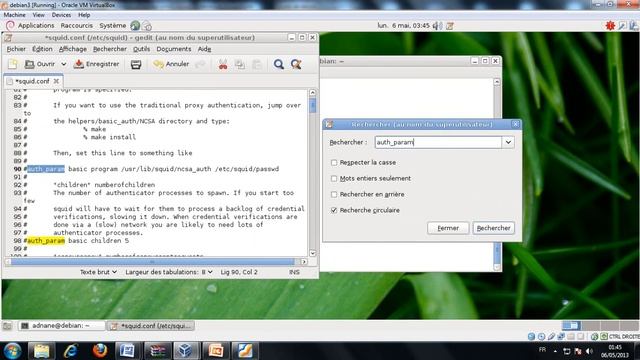Image resolution: width=640 pixels, height=360 pixels.
Task: Click the search field containing auth_param
Action: [x=438, y=142]
